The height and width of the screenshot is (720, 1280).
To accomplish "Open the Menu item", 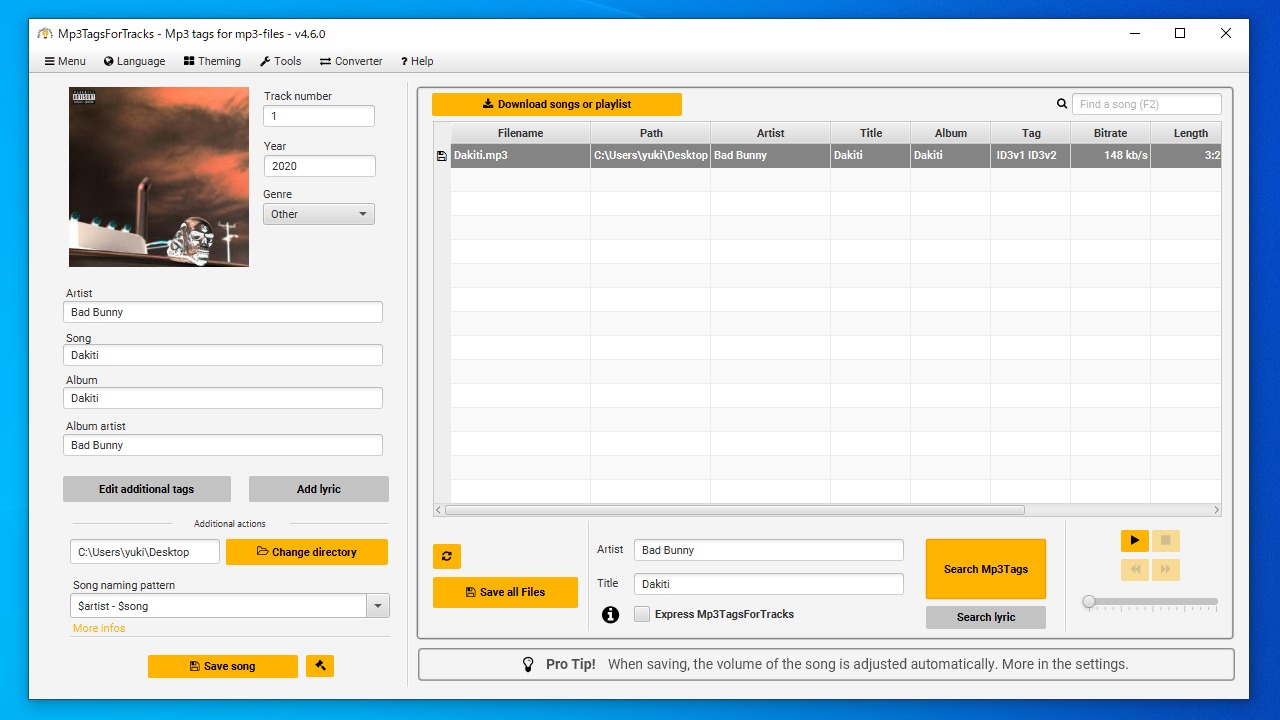I will (65, 61).
